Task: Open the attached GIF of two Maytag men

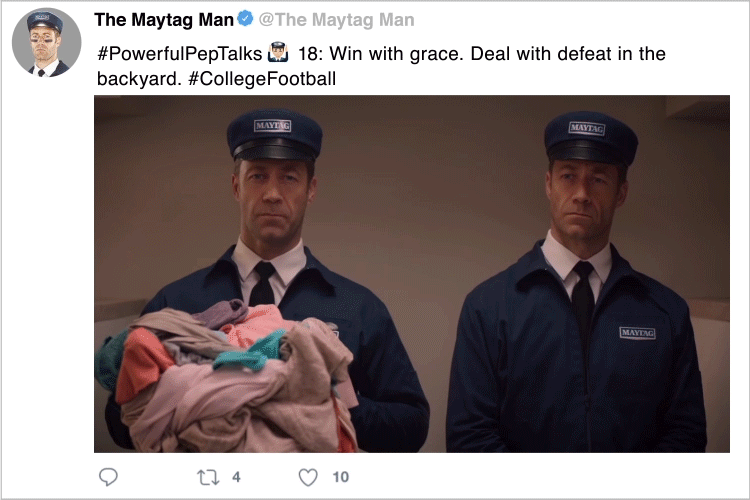Action: click(412, 274)
